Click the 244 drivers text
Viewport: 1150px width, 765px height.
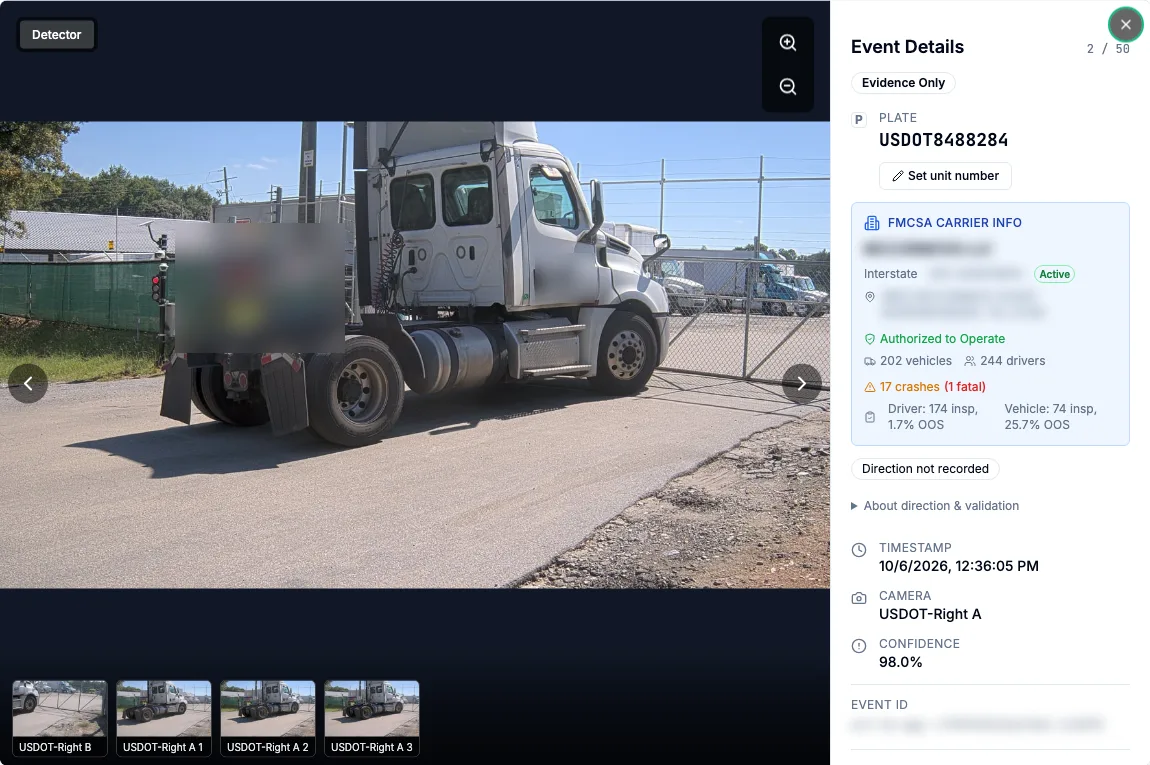[x=1012, y=361]
